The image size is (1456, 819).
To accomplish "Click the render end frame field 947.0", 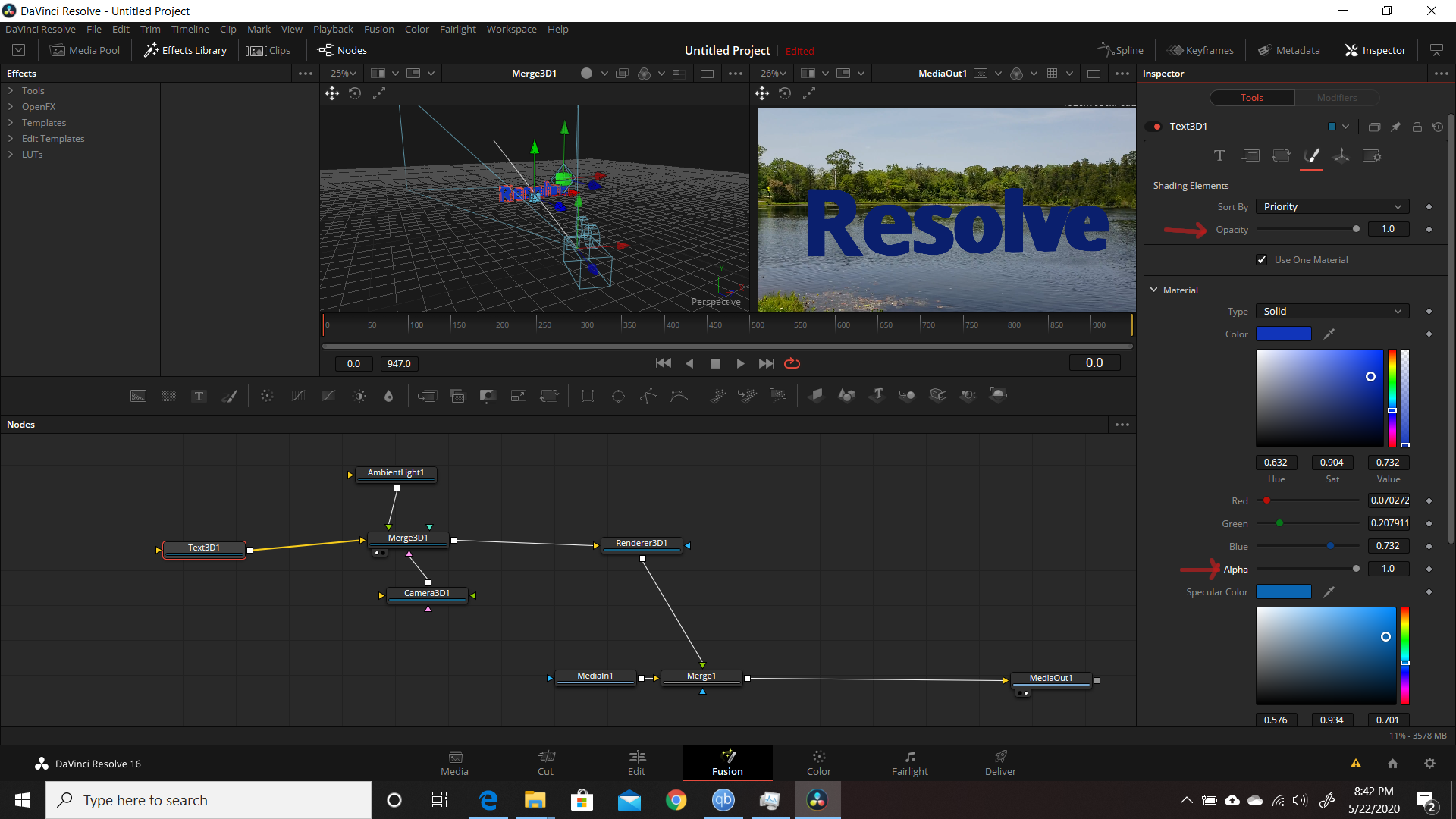I will [x=399, y=364].
